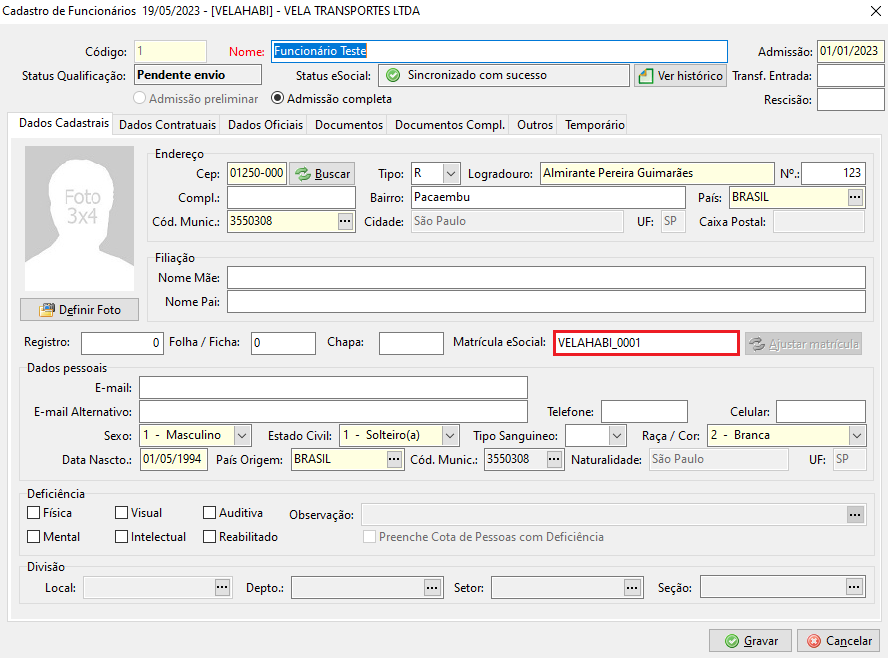Screen dimensions: 888x658
Task: Click the Preenche Cota de Pessoas com Deficiência checkbox
Action: click(369, 536)
